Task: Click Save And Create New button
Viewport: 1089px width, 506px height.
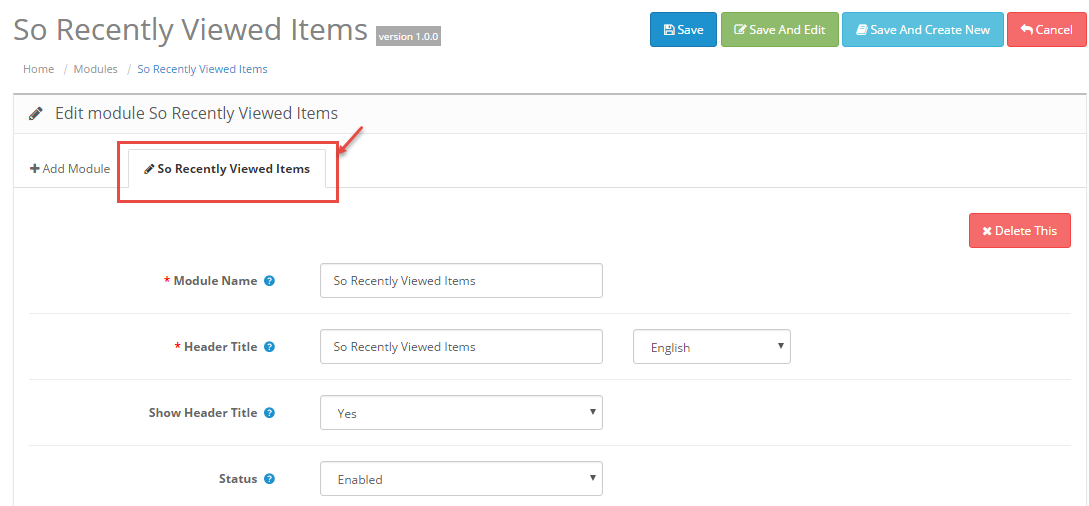Action: (x=922, y=30)
